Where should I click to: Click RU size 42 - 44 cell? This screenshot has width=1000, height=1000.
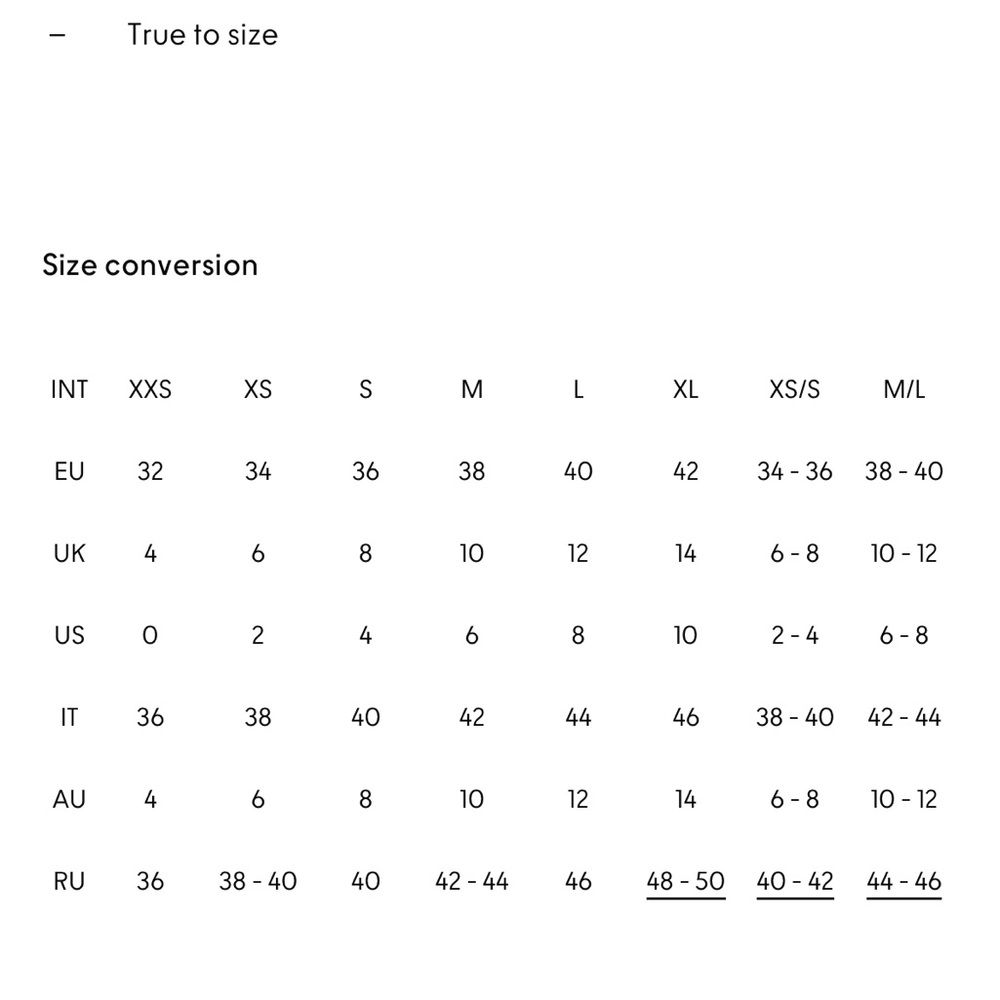click(x=472, y=881)
